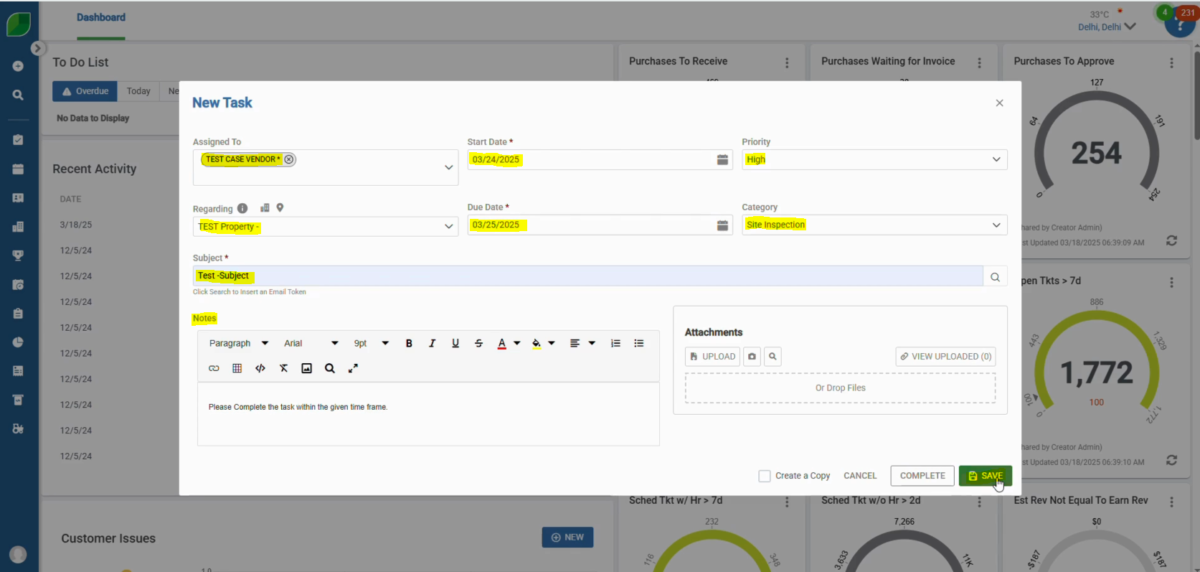Pick the highlight background color swatch
Screen dimensions: 1200x572
[537, 343]
